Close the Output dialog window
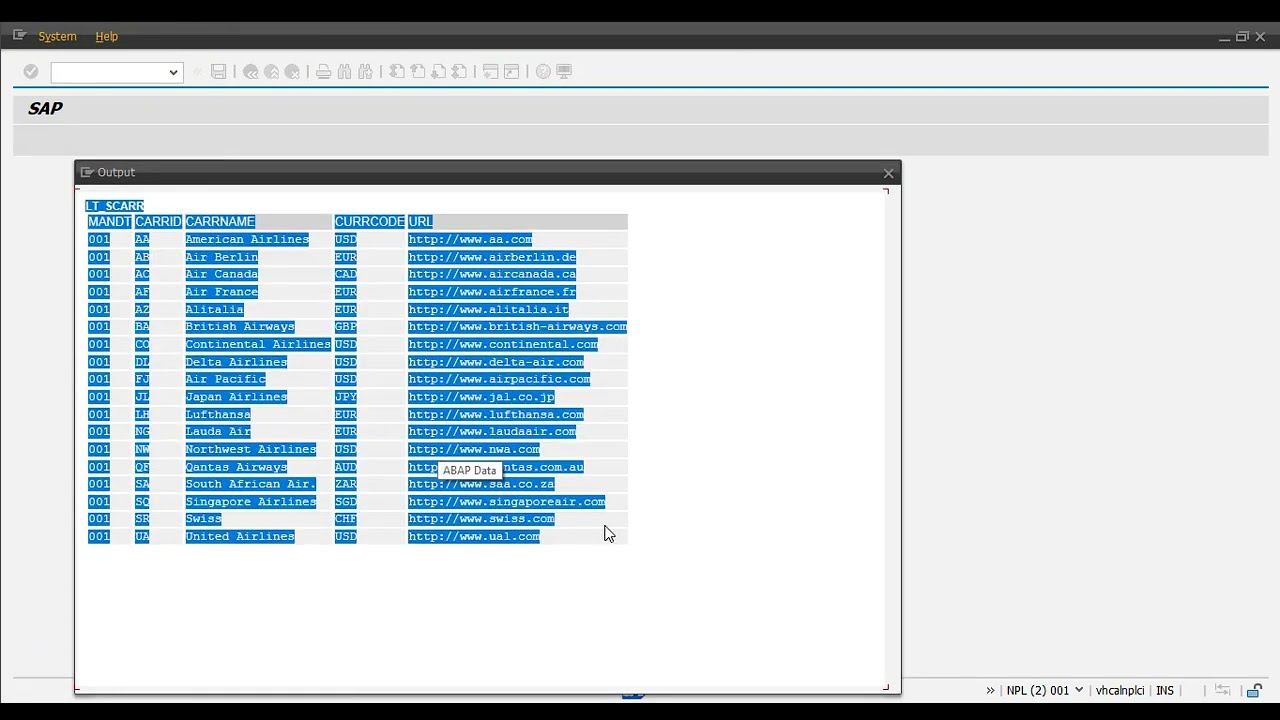Screen dimensions: 1280x720 tap(888, 173)
